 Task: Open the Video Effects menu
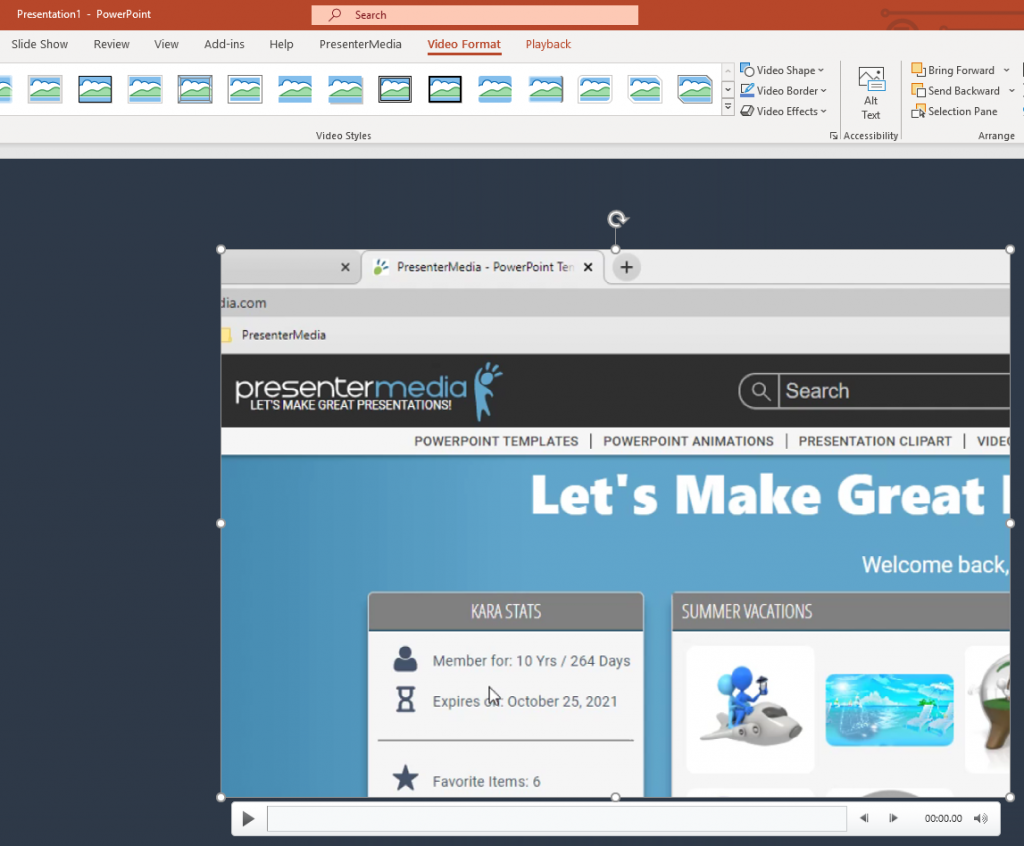[x=784, y=111]
